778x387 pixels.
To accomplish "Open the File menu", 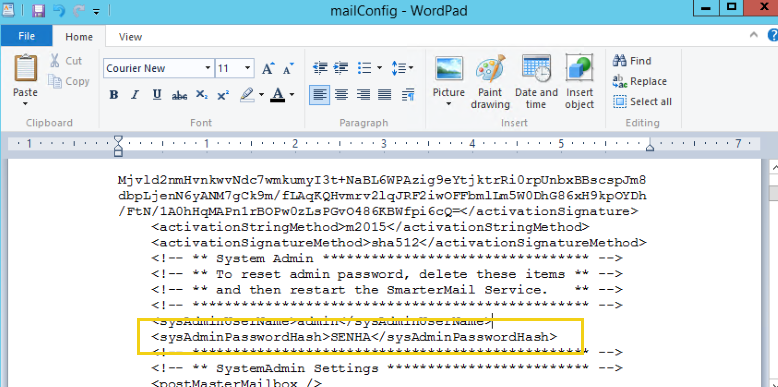I will point(26,36).
